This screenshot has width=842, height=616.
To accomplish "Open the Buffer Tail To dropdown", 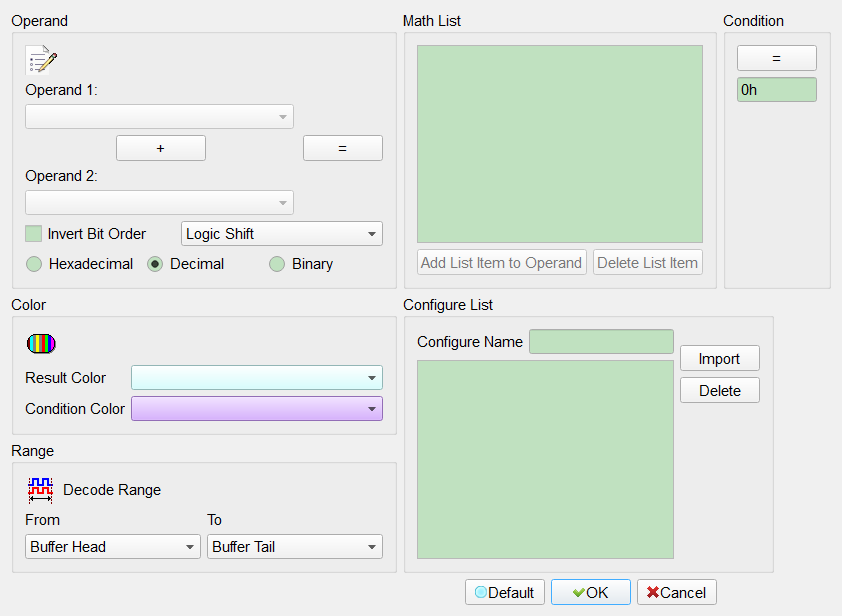I will [x=295, y=547].
